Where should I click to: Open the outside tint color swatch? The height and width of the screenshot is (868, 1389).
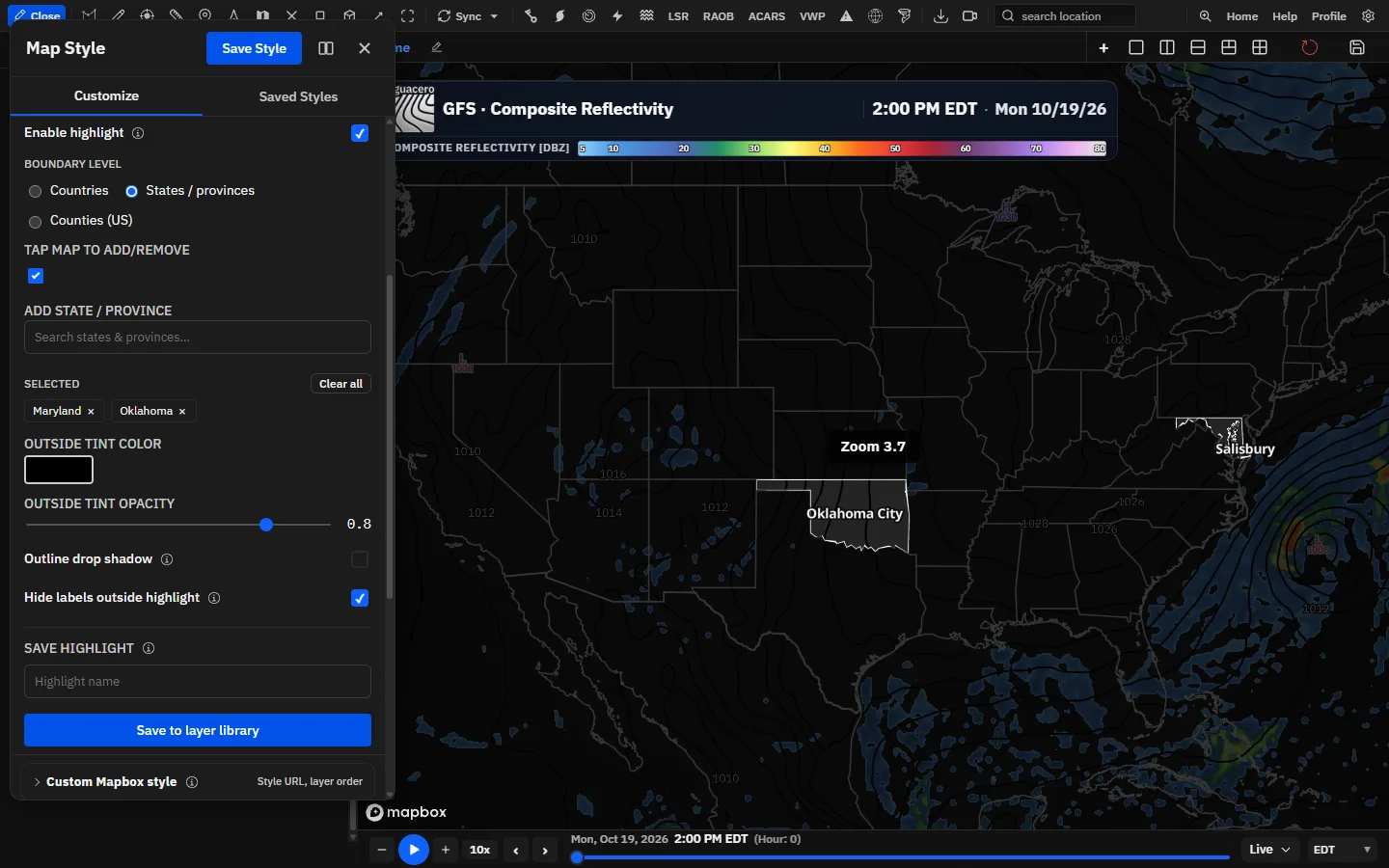click(59, 470)
